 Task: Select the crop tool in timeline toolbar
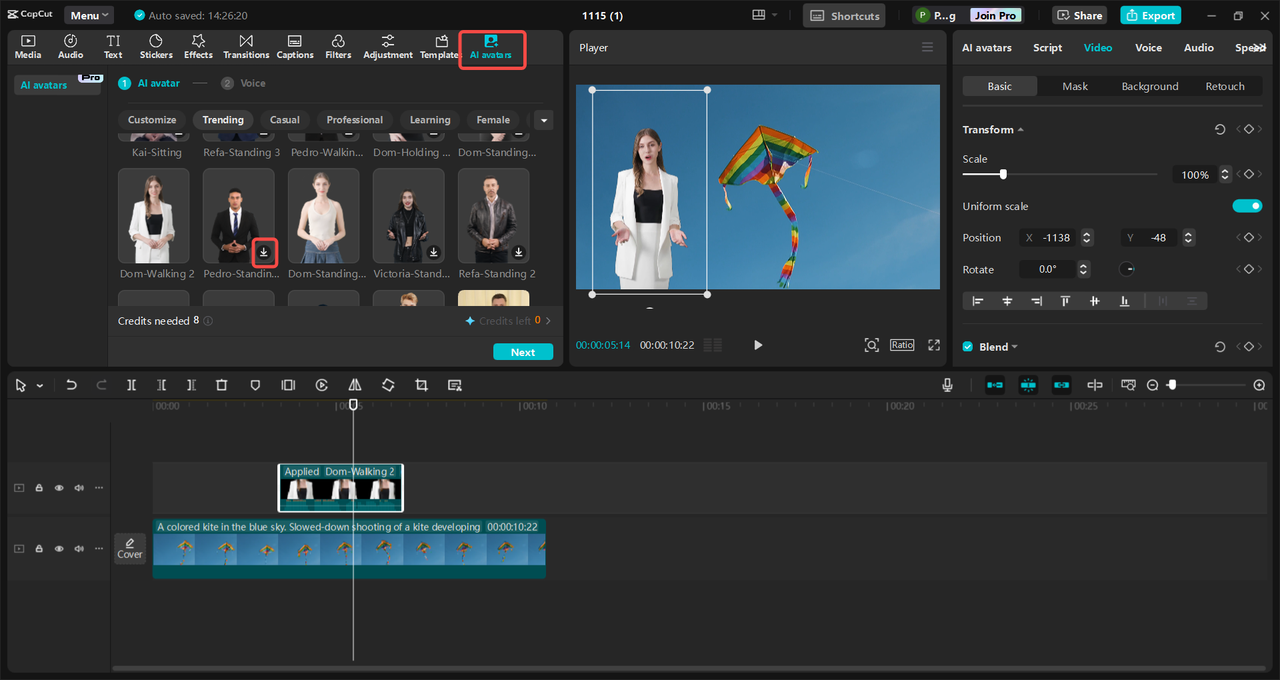[x=421, y=385]
